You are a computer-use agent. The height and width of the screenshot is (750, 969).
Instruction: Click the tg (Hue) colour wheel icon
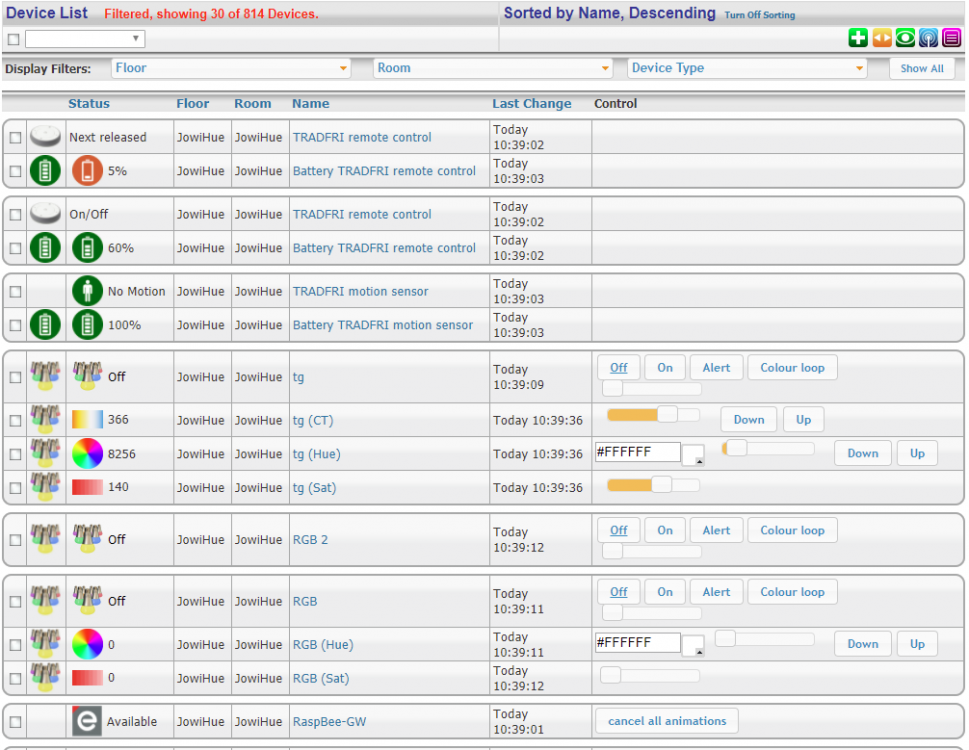88,454
